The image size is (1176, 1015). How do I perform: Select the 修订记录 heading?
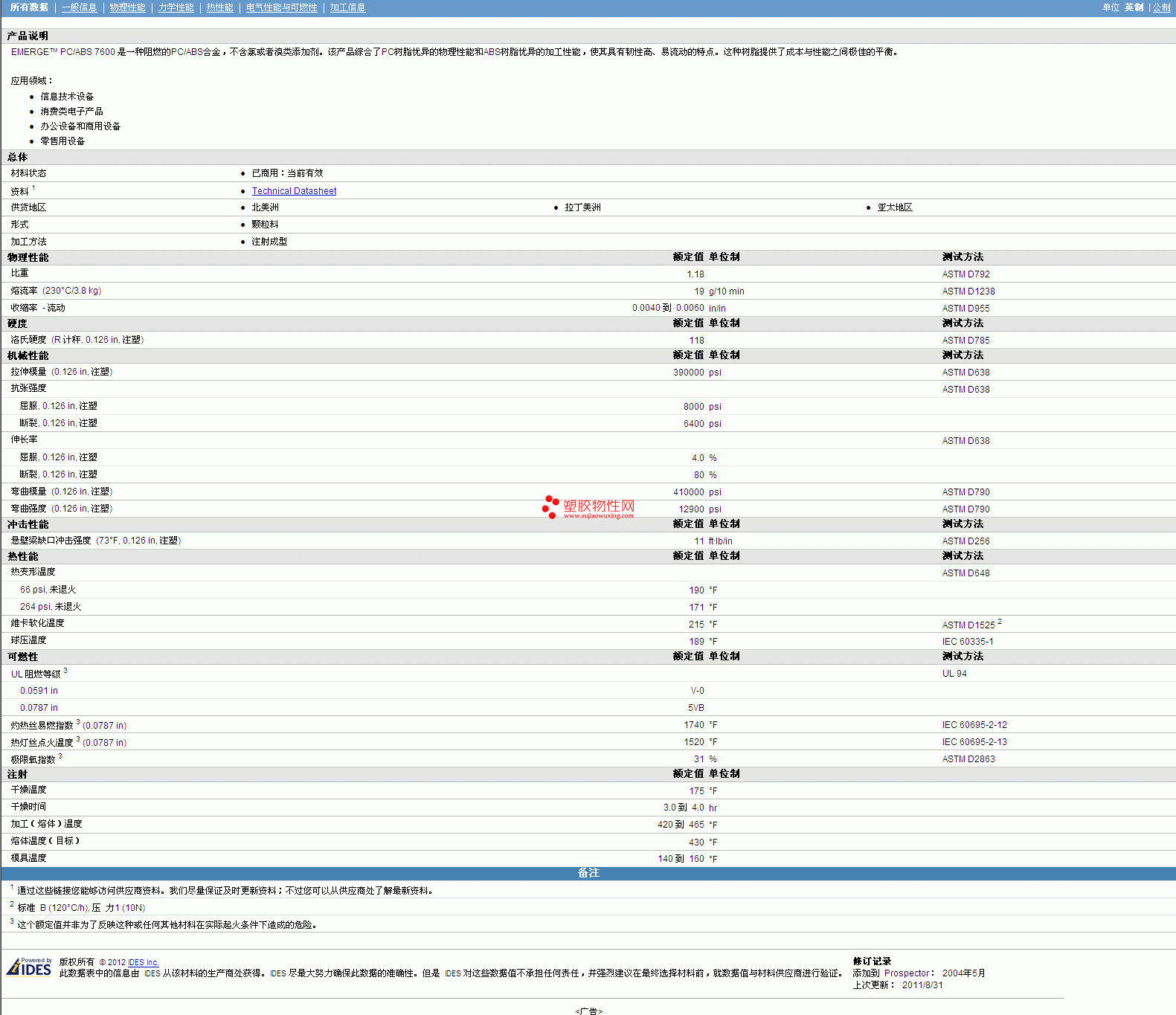pyautogui.click(x=872, y=961)
